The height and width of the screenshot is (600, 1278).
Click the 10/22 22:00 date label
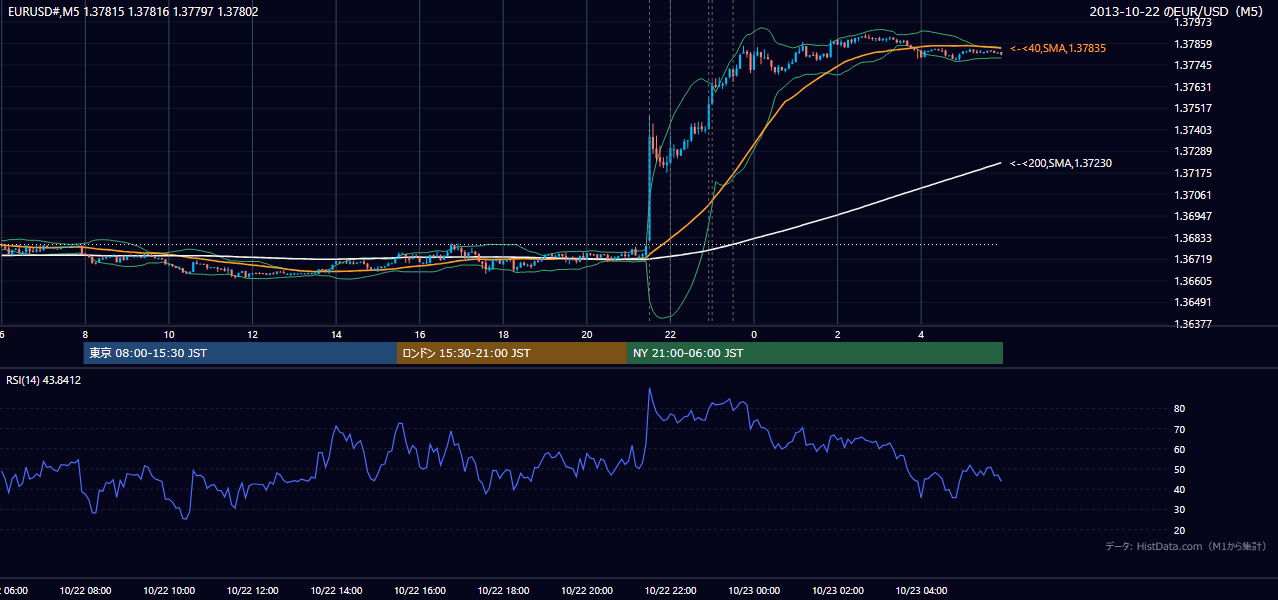pos(670,590)
